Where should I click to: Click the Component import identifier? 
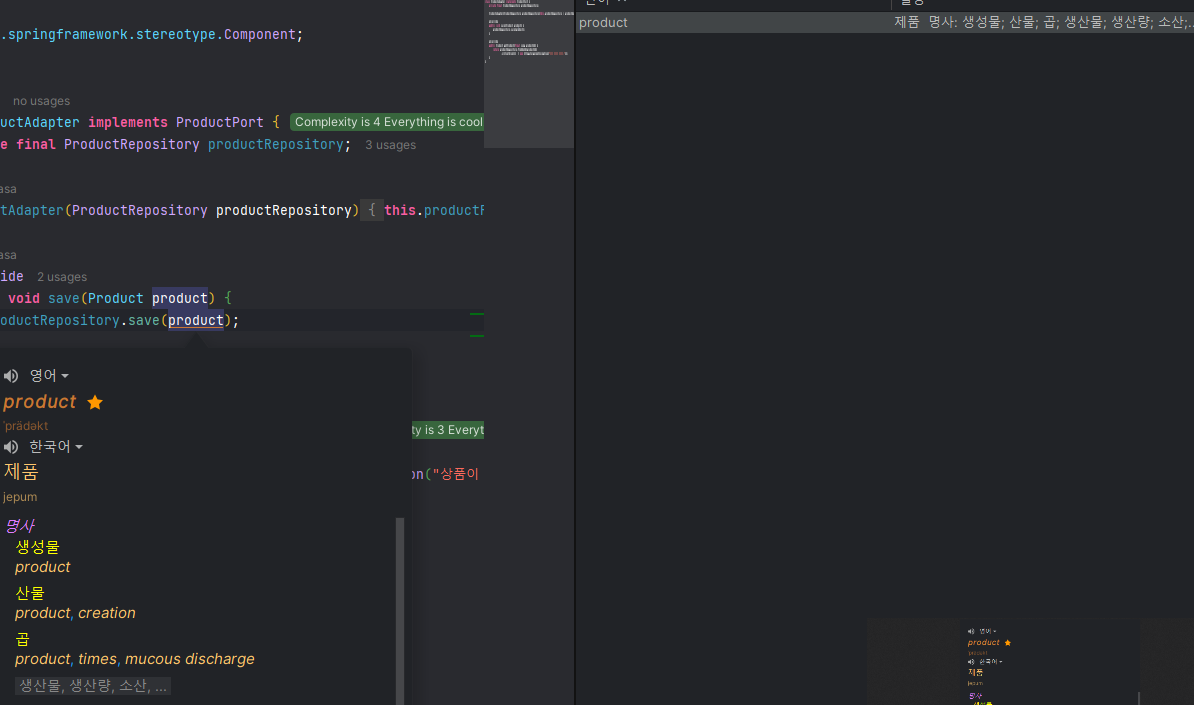(260, 34)
